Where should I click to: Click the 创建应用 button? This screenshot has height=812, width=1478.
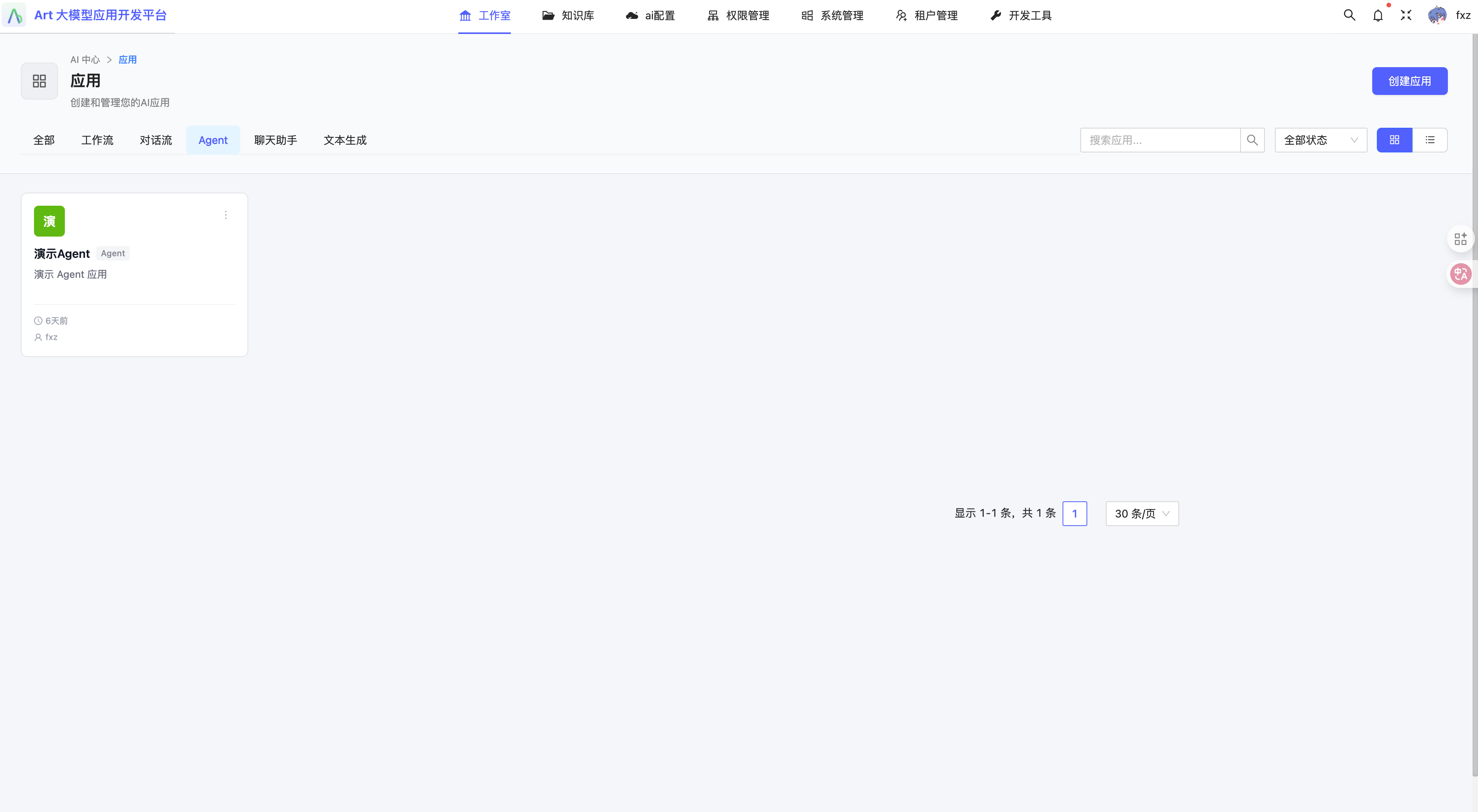(1409, 81)
